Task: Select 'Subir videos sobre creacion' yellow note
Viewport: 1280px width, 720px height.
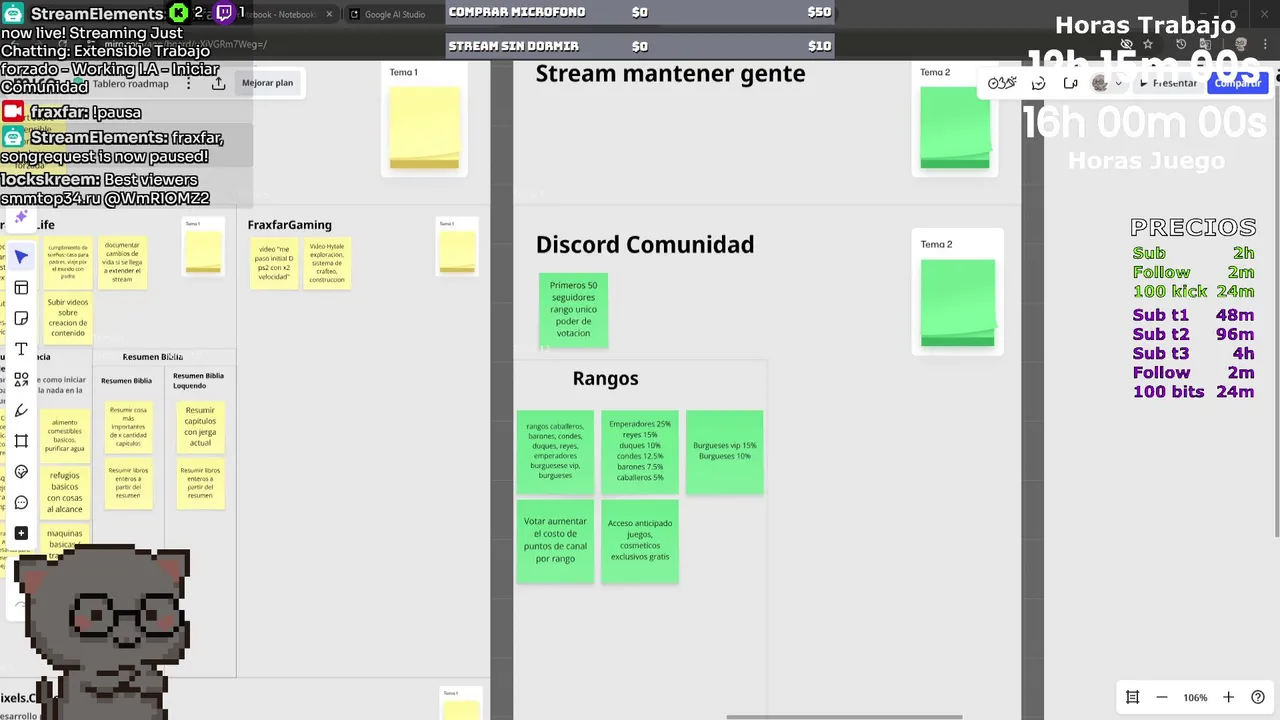Action: (x=68, y=318)
